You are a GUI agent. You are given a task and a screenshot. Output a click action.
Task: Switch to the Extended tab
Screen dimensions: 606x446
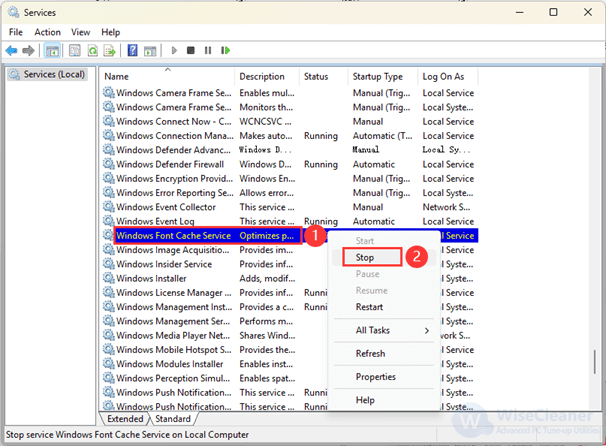point(125,419)
